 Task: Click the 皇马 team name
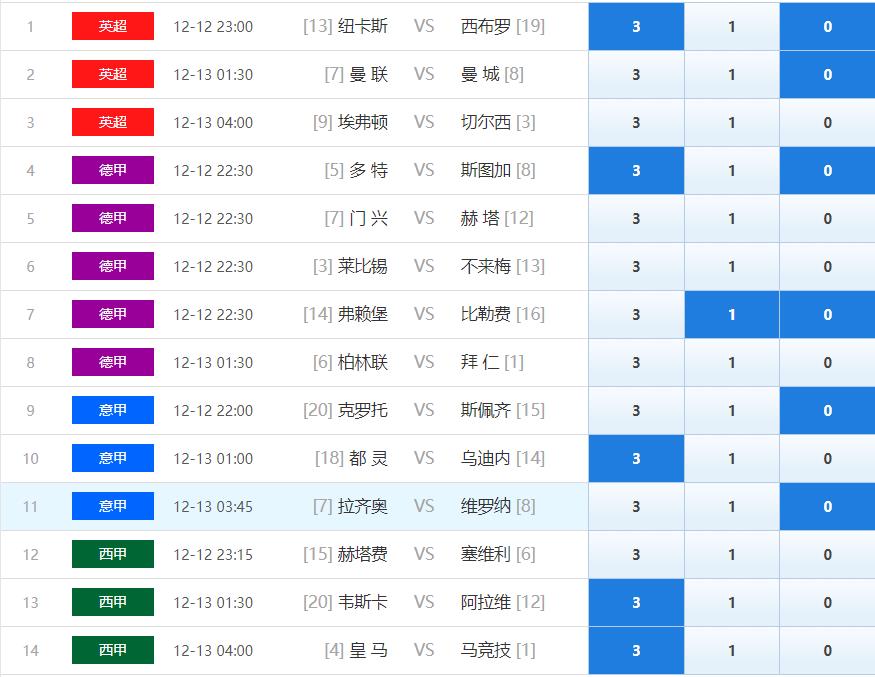coord(368,650)
